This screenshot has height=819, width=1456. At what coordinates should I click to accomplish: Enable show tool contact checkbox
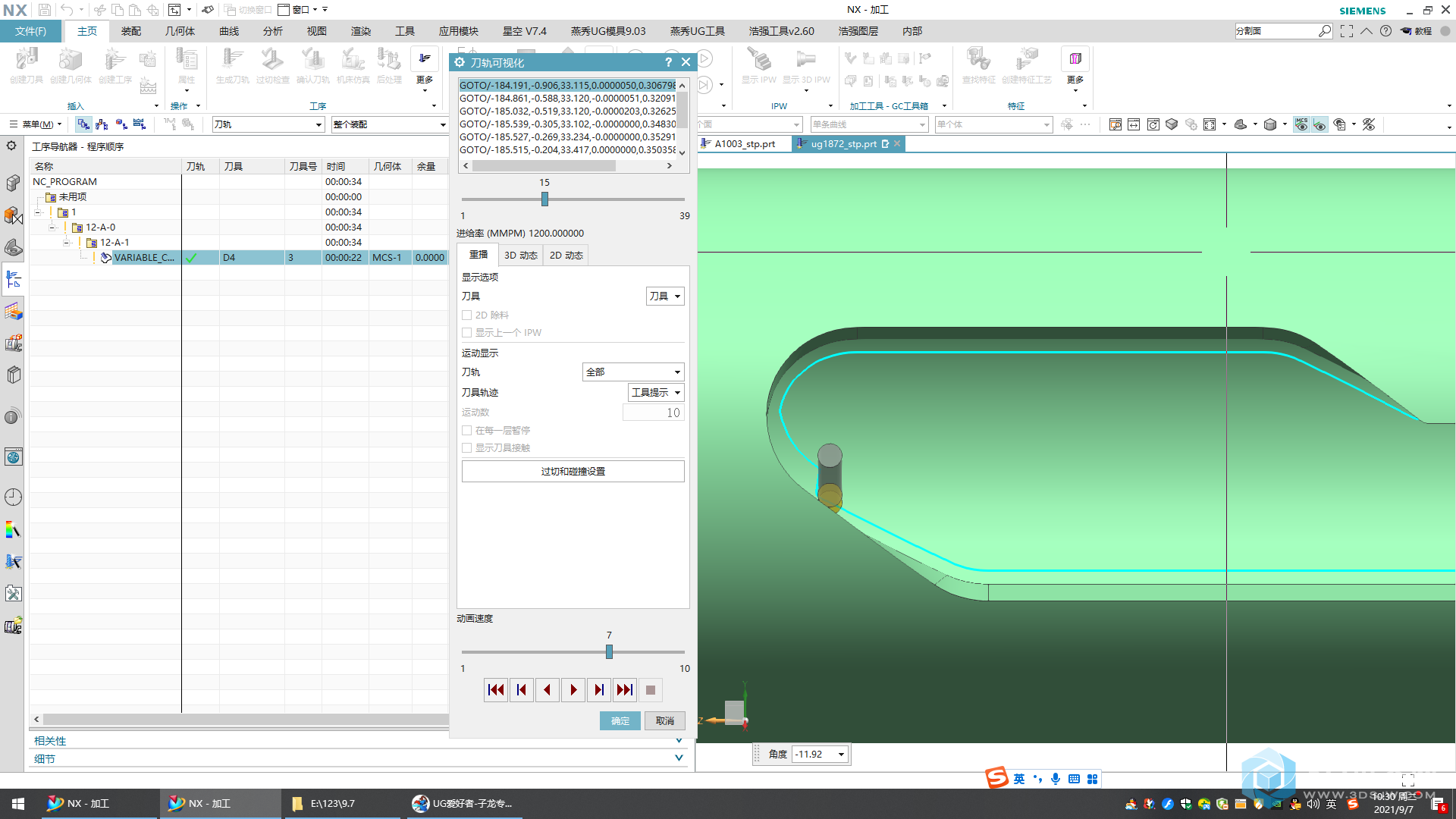click(x=467, y=447)
